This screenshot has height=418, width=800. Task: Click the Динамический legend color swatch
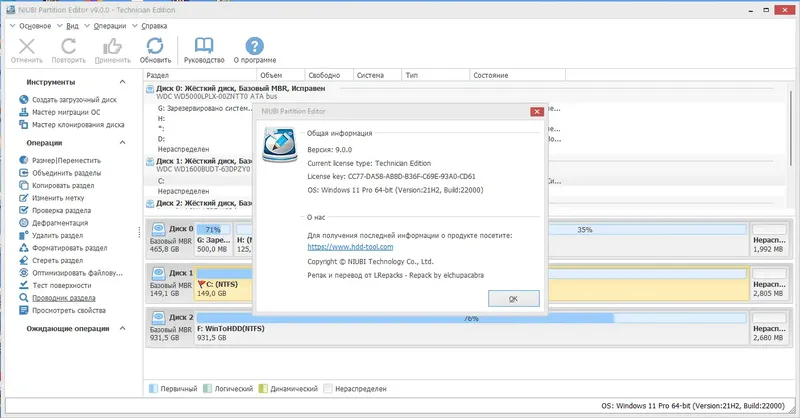pyautogui.click(x=263, y=389)
